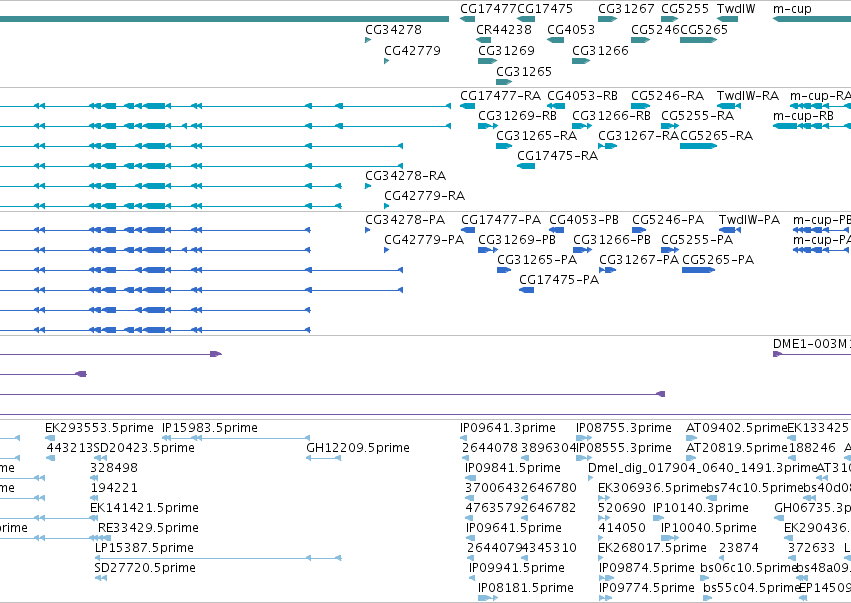The image size is (851, 603).
Task: Select EST label IP09641.3prime
Action: tap(508, 428)
